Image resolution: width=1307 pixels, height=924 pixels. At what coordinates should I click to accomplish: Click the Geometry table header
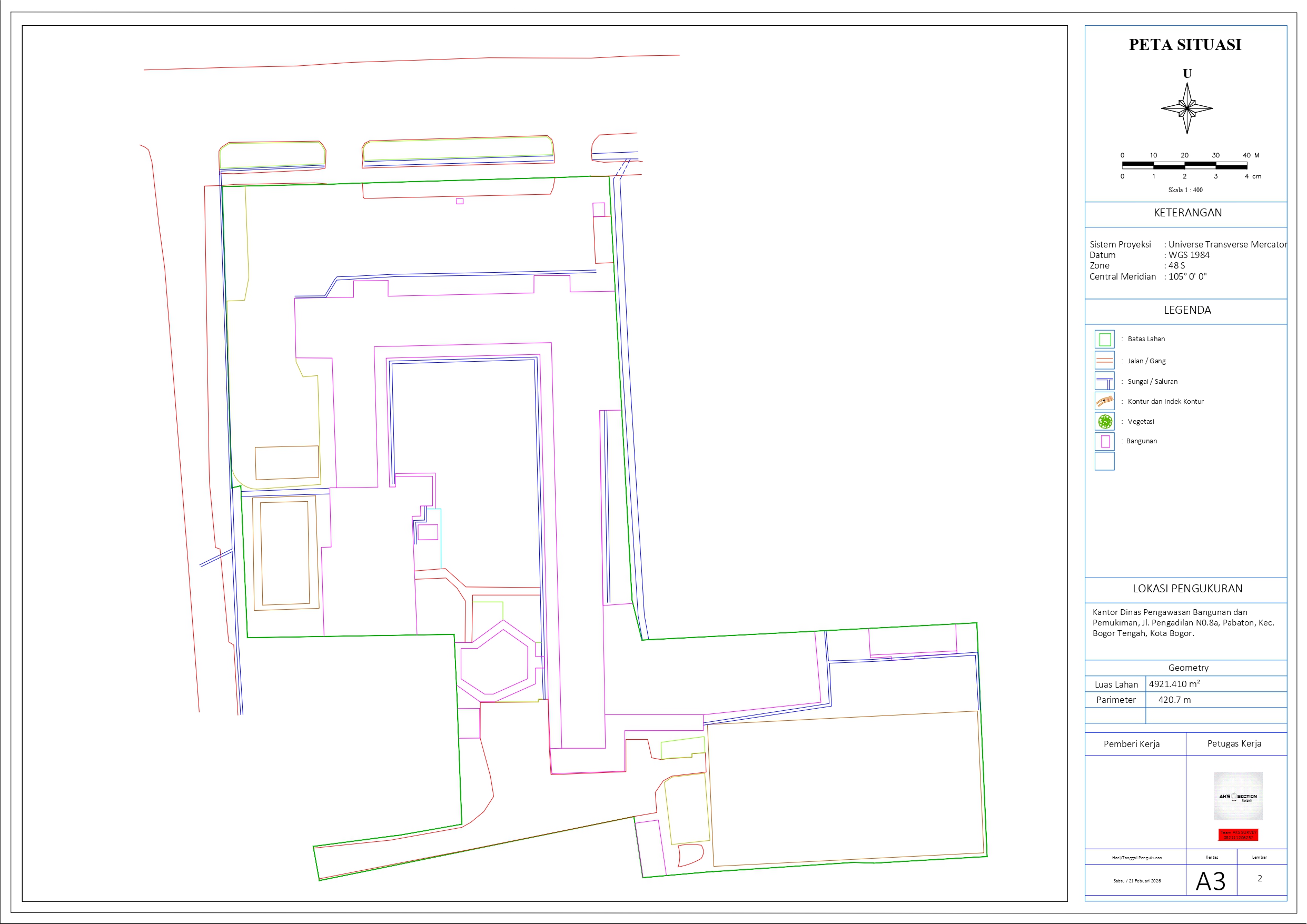click(1188, 668)
